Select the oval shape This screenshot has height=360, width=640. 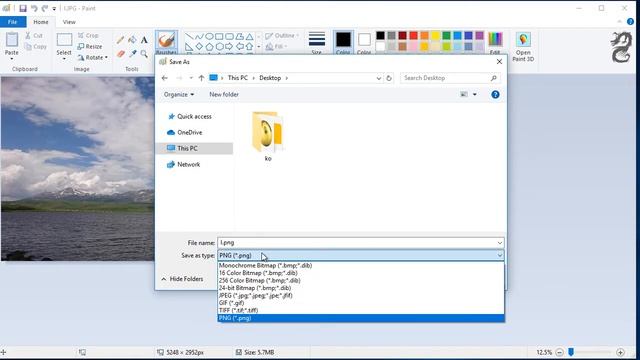[x=209, y=36]
